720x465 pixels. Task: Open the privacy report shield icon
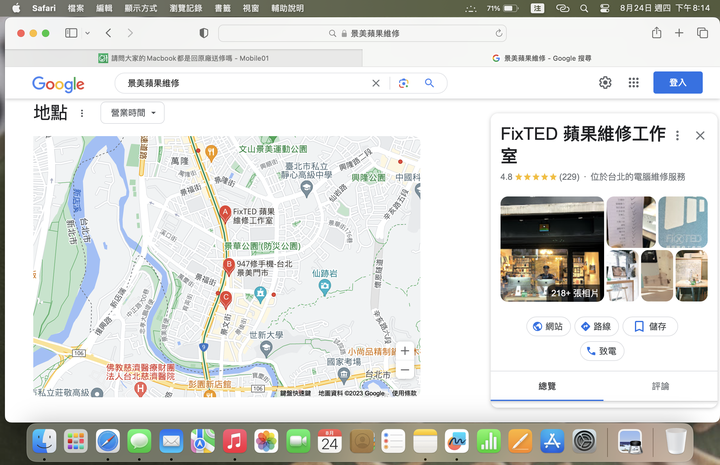pos(204,33)
